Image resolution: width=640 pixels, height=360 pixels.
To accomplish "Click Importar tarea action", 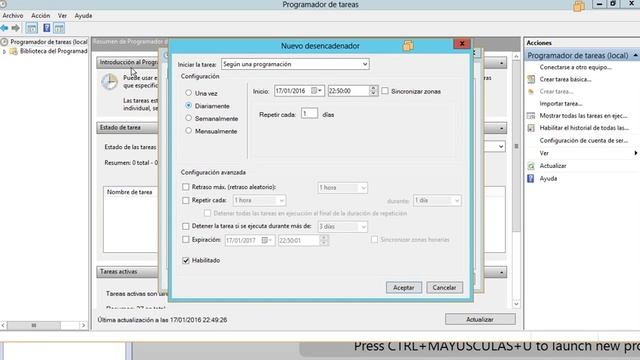I will click(561, 104).
